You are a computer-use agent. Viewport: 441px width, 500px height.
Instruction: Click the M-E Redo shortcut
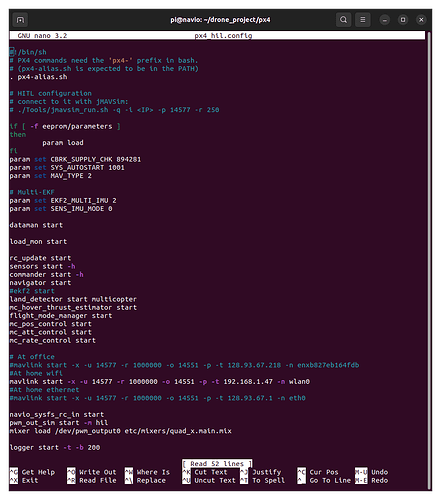[x=372, y=480]
